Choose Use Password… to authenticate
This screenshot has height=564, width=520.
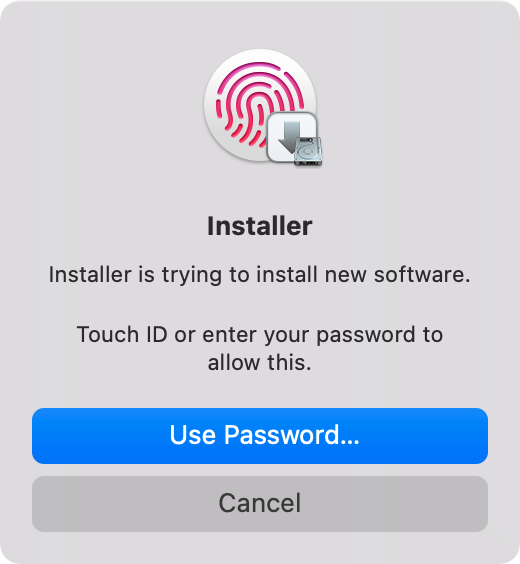260,436
